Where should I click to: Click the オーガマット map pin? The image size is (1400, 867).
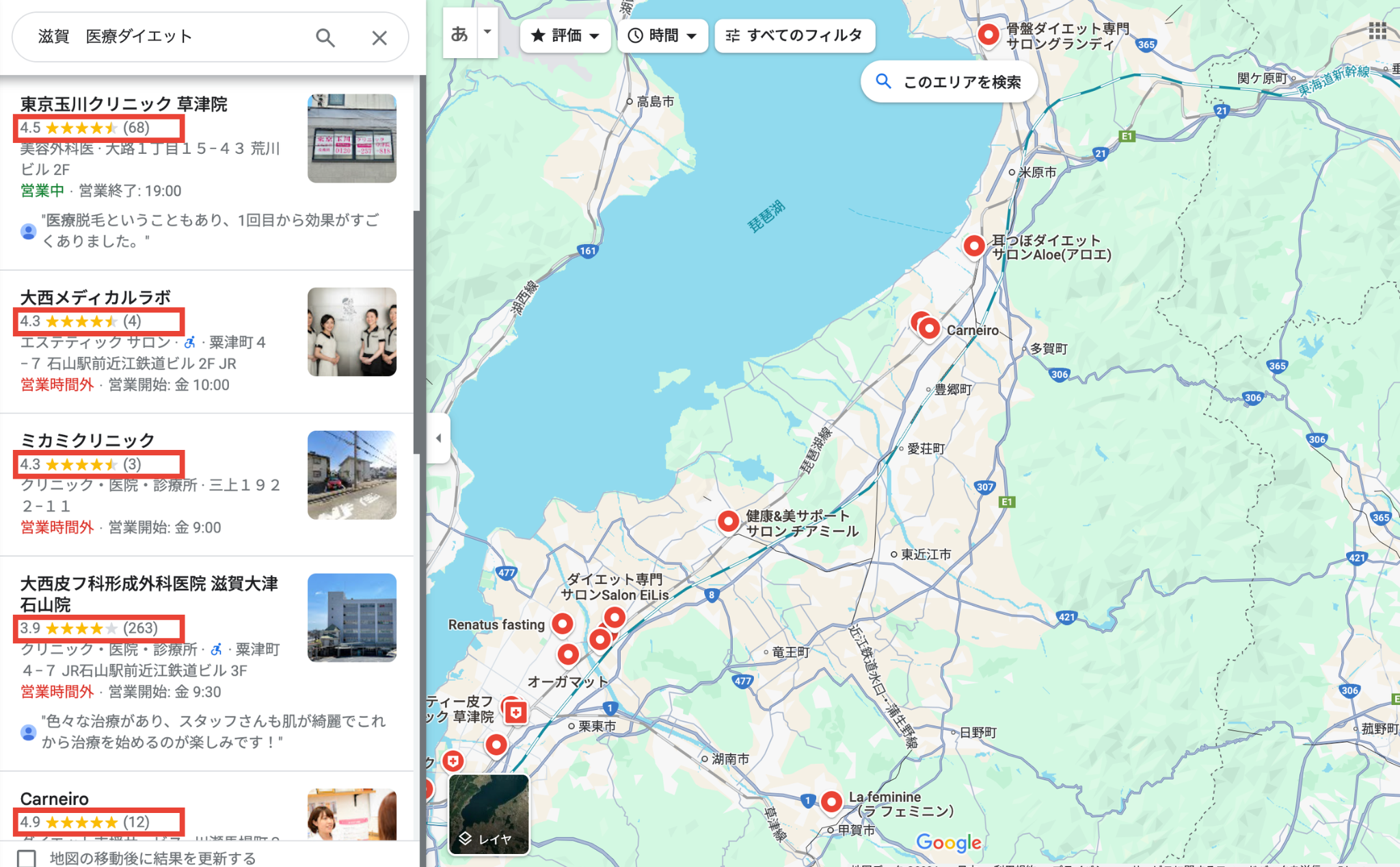click(x=568, y=654)
